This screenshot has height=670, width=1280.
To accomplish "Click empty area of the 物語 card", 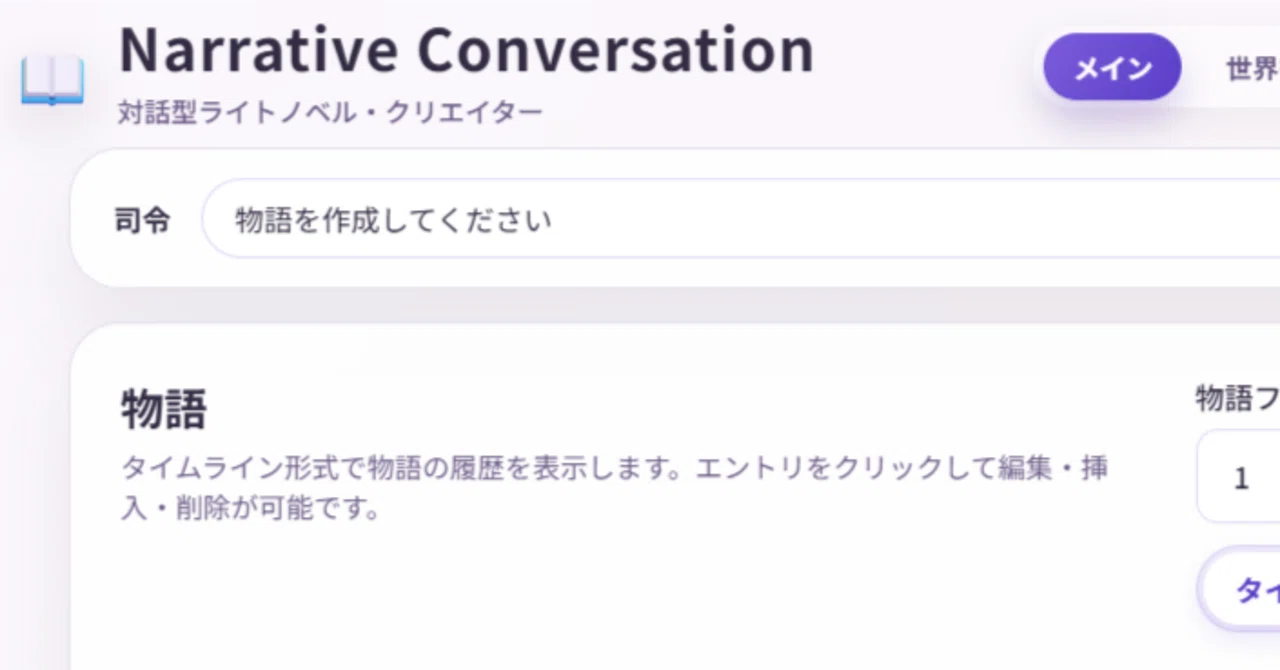I will click(640, 600).
